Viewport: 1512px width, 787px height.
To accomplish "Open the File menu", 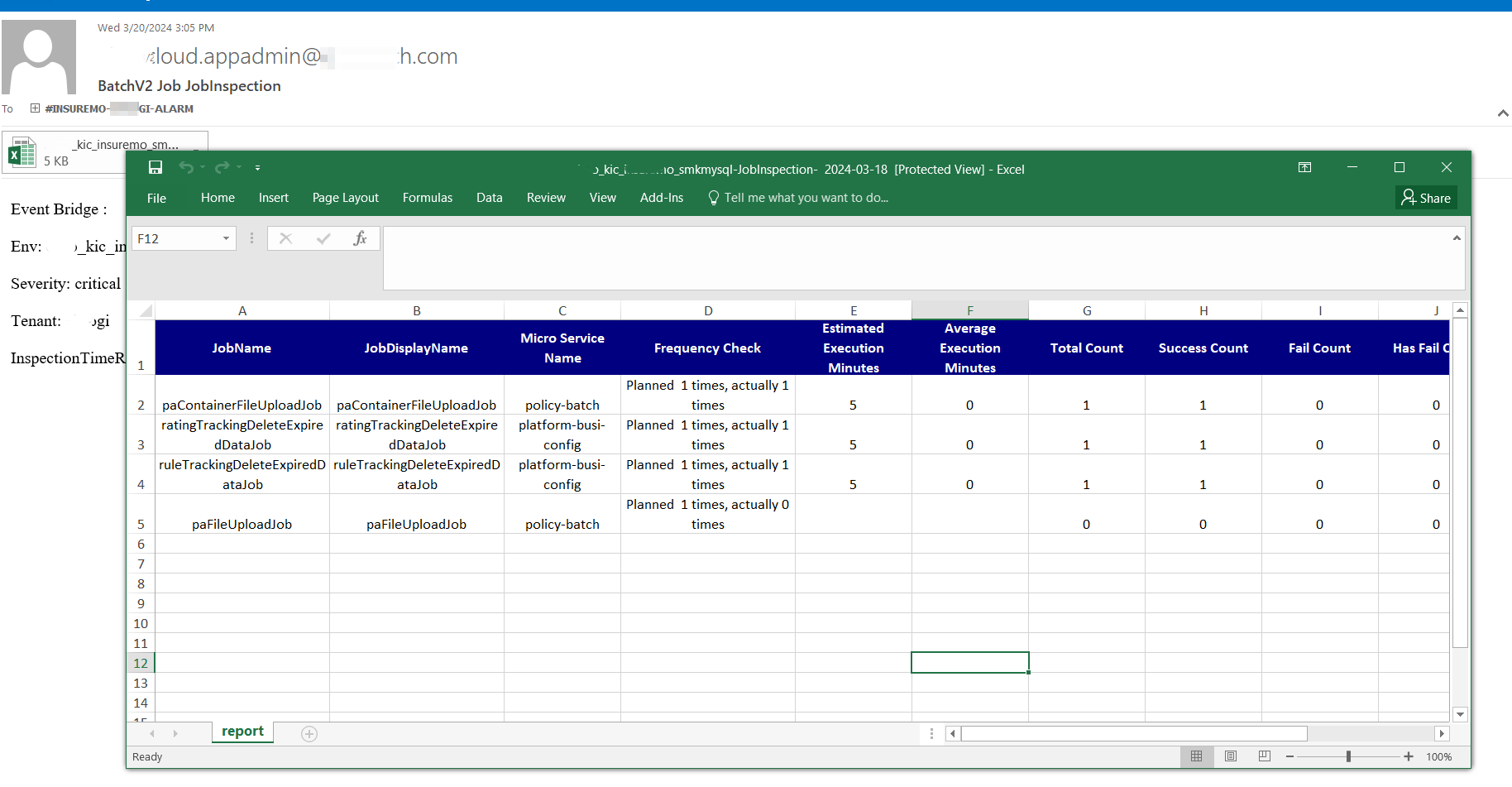I will click(156, 198).
